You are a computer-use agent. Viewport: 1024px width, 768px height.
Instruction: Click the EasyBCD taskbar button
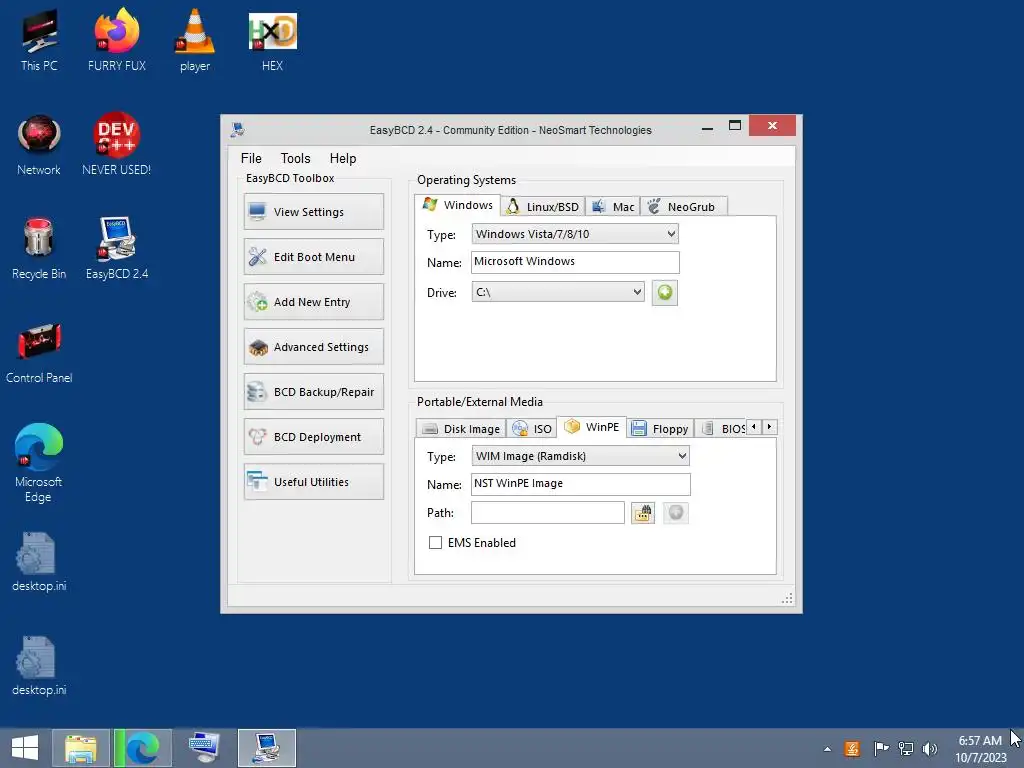[x=266, y=748]
